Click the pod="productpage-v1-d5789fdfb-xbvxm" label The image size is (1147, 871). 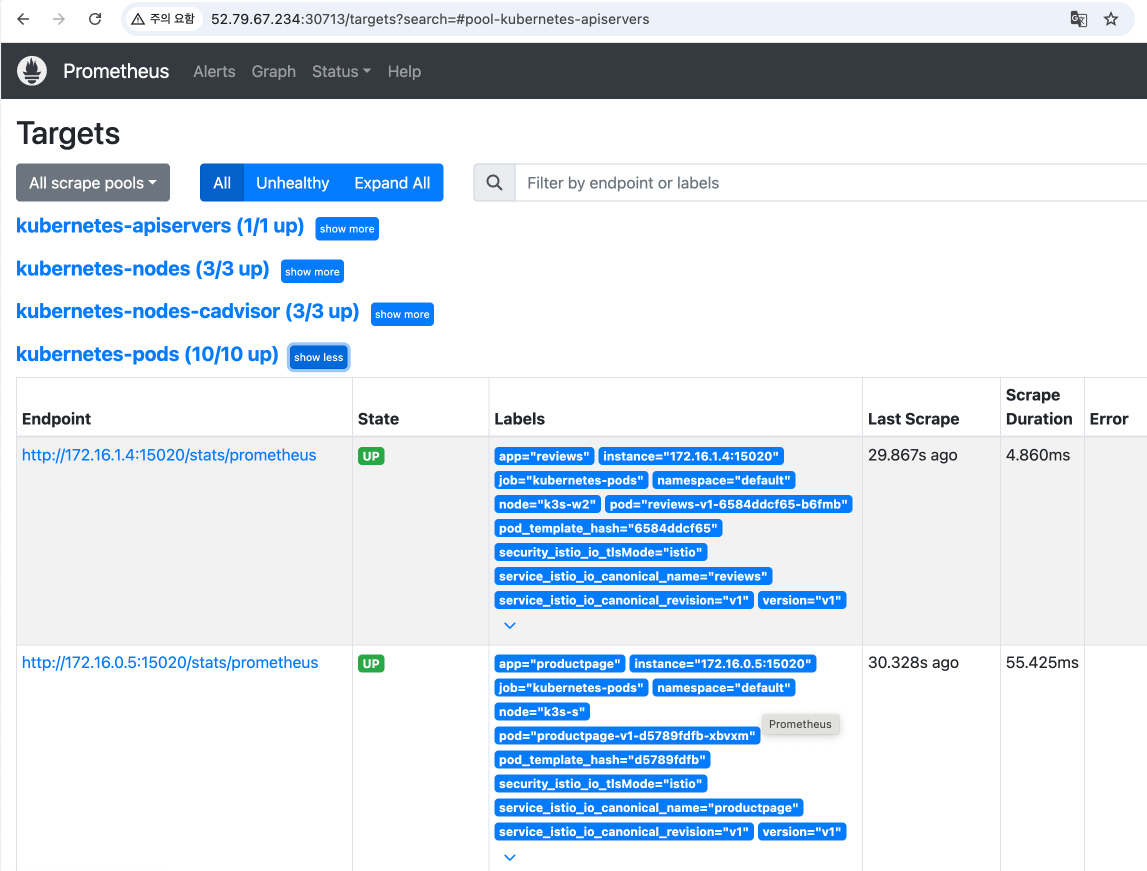coord(627,736)
